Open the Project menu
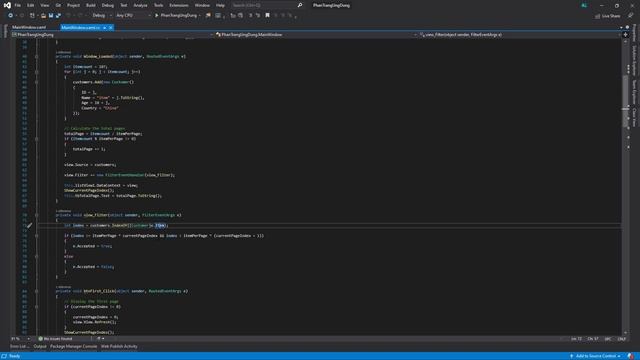The width and height of the screenshot is (640, 360). pos(73,5)
